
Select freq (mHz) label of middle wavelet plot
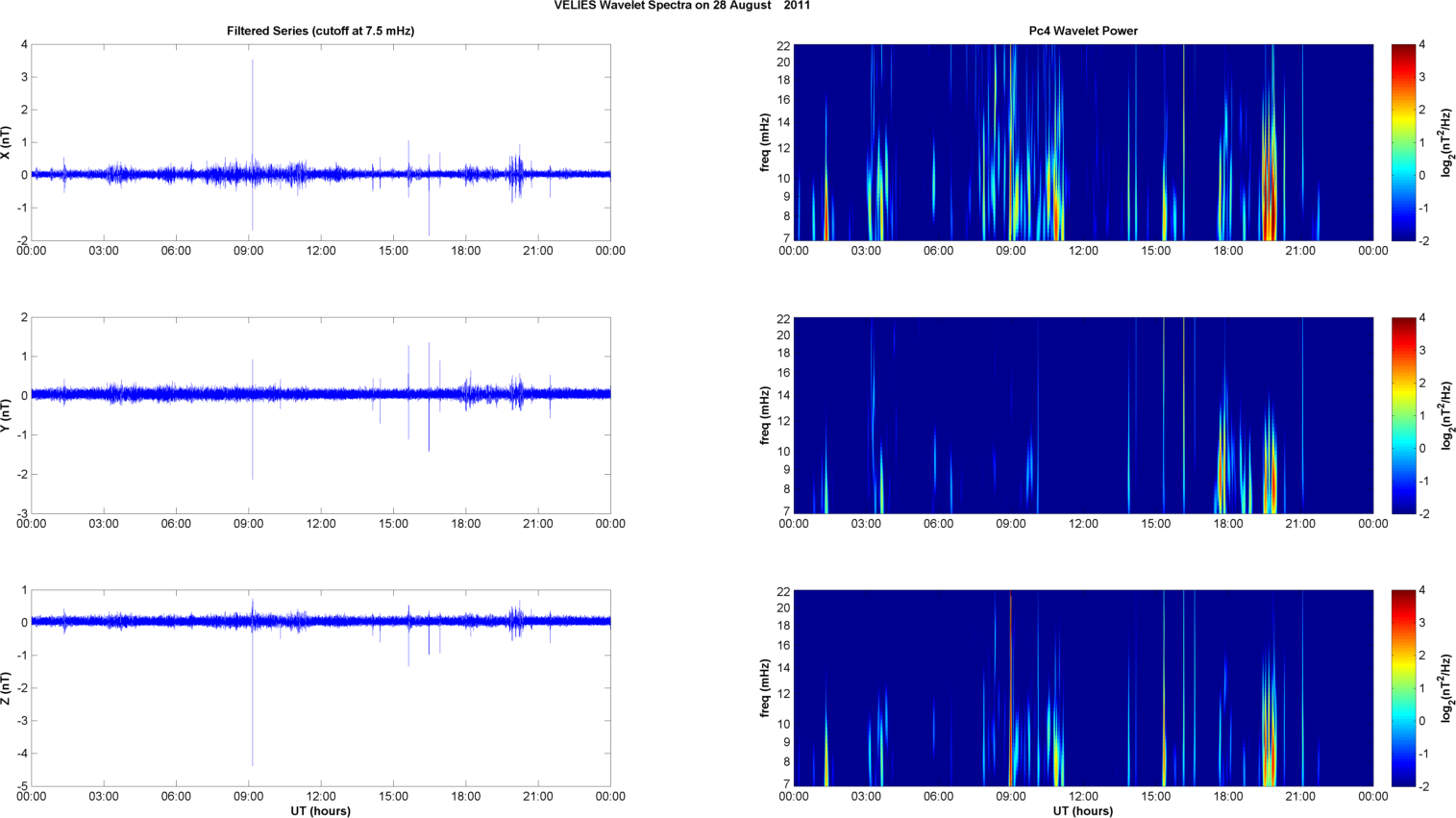tap(765, 415)
